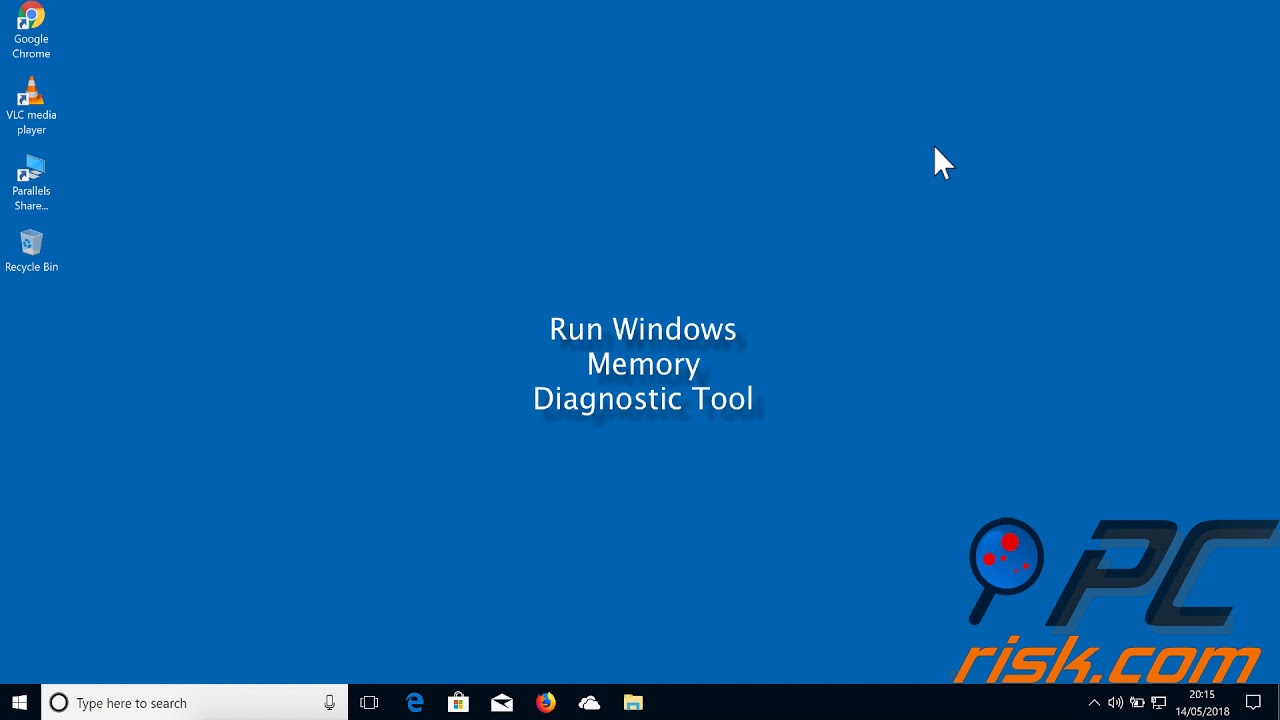Viewport: 1280px width, 720px height.
Task: Open the volume speaker control
Action: 1115,703
